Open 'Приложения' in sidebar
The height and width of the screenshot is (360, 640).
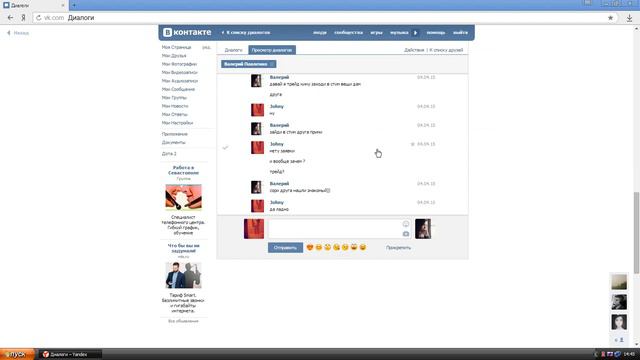point(174,134)
